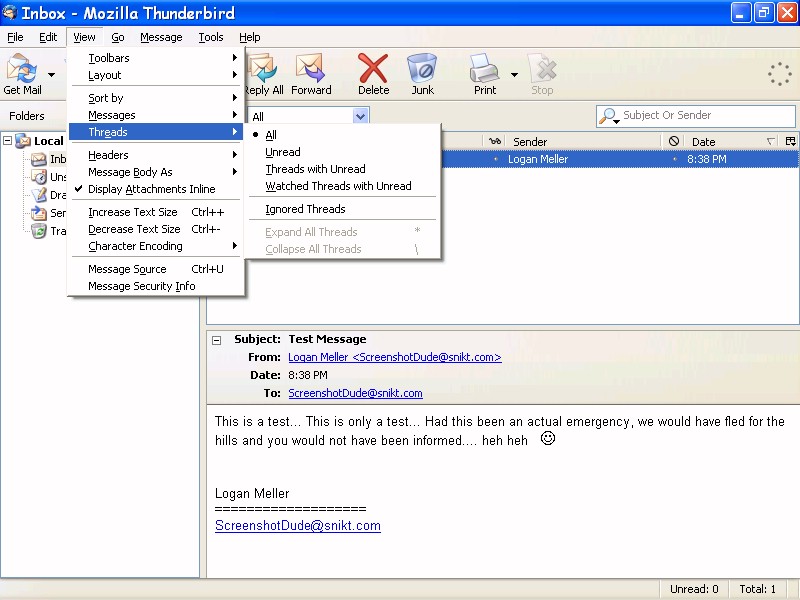Click Decrease Text Size menu entry
Viewport: 800px width, 600px height.
point(156,229)
